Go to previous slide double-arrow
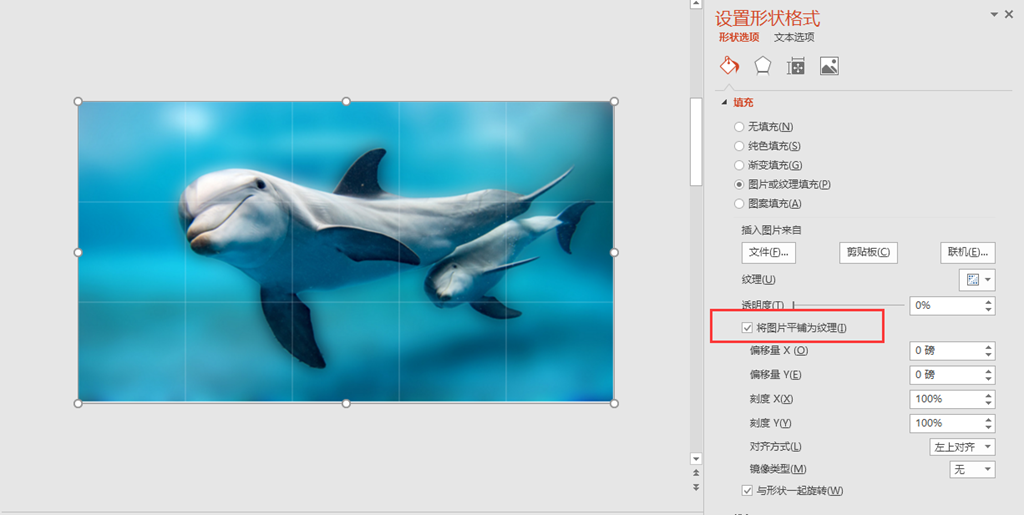1024x515 pixels. click(696, 473)
